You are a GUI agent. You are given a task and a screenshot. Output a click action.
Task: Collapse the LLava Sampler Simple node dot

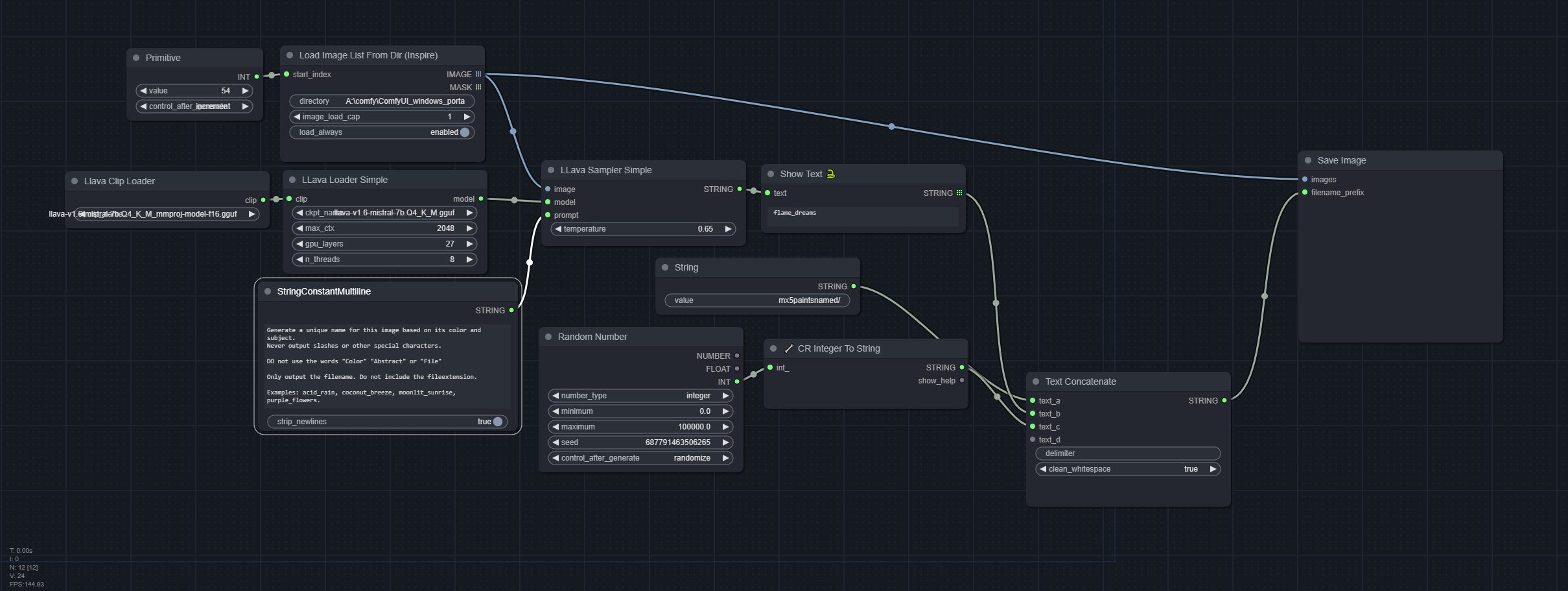551,170
